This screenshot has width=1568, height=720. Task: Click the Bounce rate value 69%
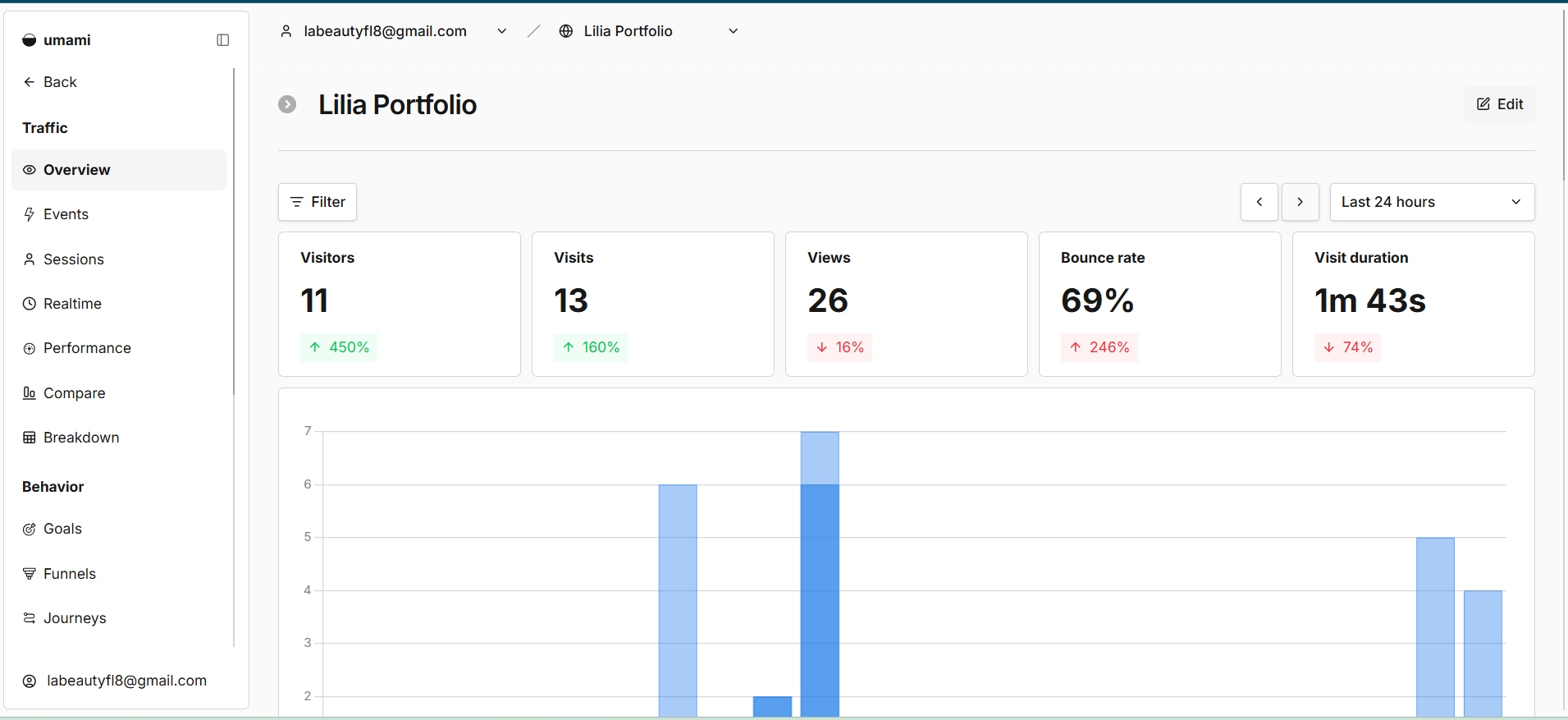click(x=1097, y=300)
